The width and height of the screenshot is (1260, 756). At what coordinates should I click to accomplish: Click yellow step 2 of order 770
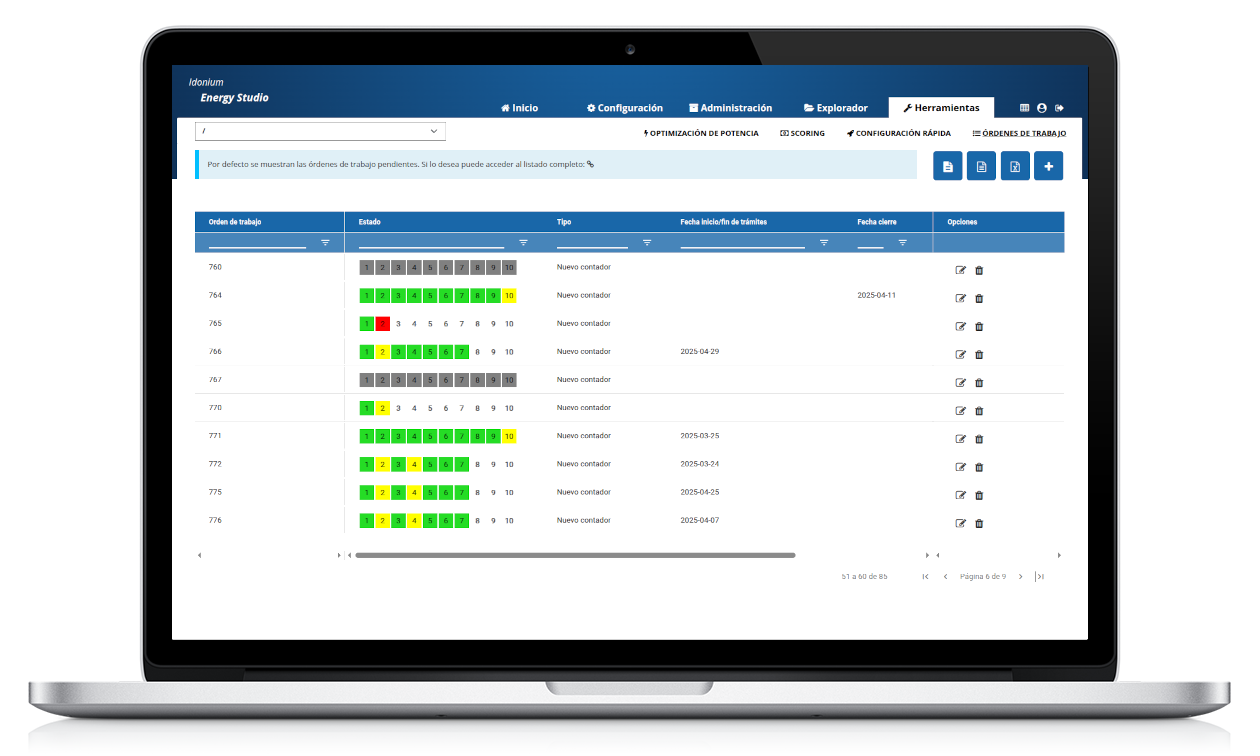[382, 408]
